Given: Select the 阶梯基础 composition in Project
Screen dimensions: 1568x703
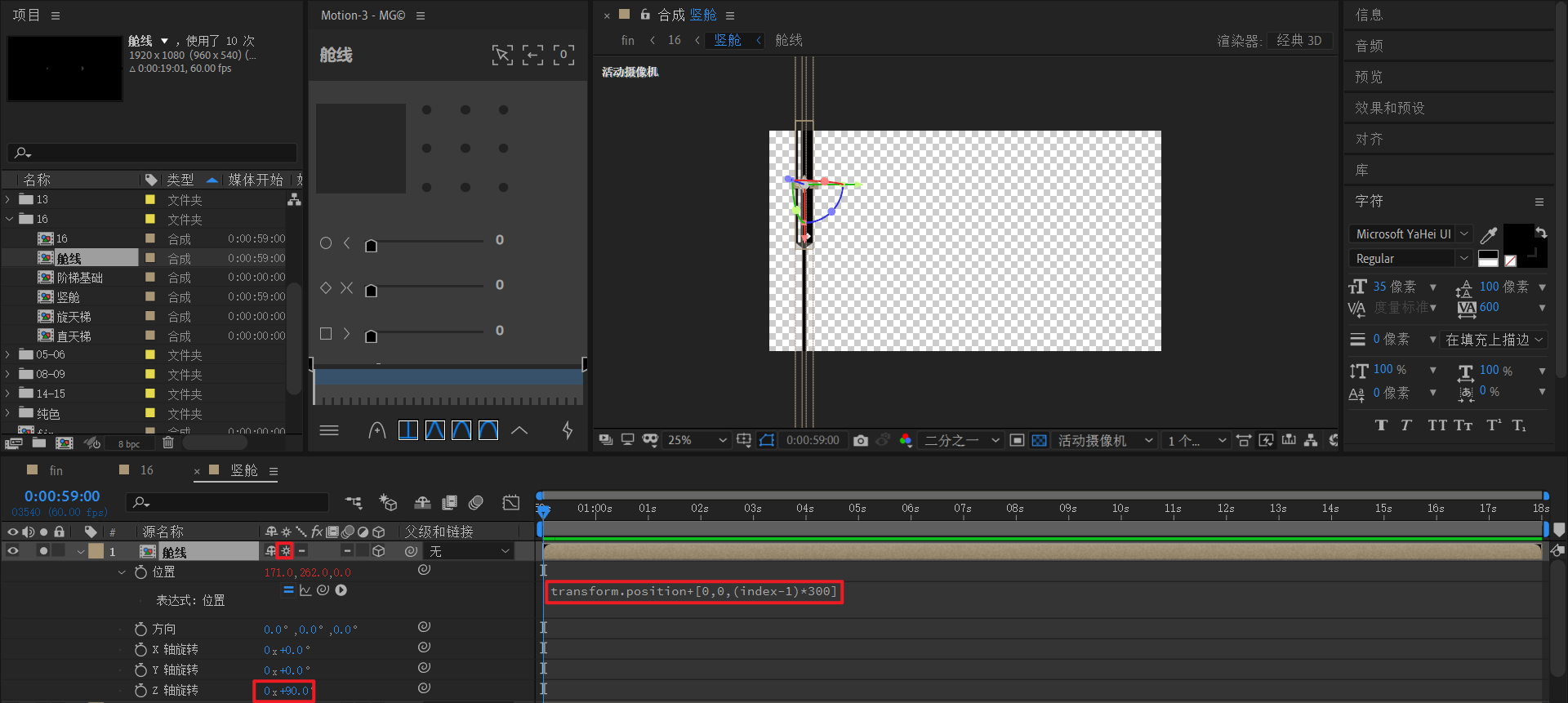Looking at the screenshot, I should tap(80, 278).
